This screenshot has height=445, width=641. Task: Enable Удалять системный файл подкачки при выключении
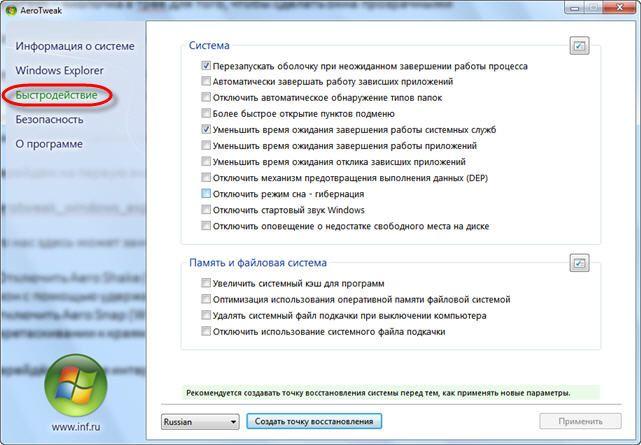[x=206, y=315]
